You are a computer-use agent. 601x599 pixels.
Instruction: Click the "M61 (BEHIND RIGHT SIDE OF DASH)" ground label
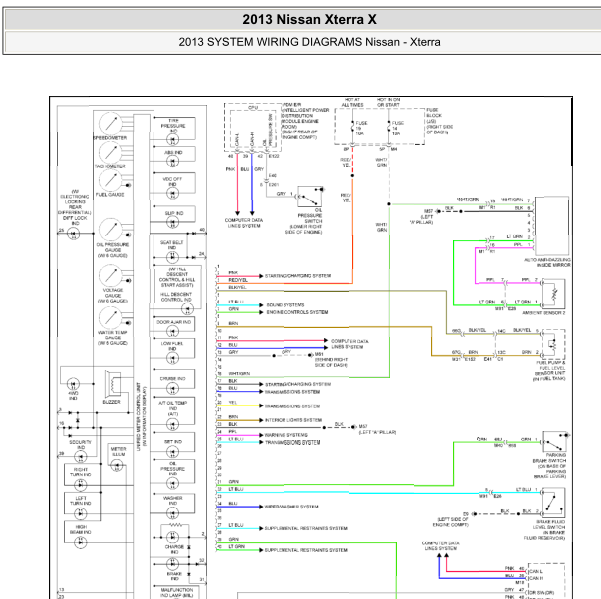pos(331,359)
